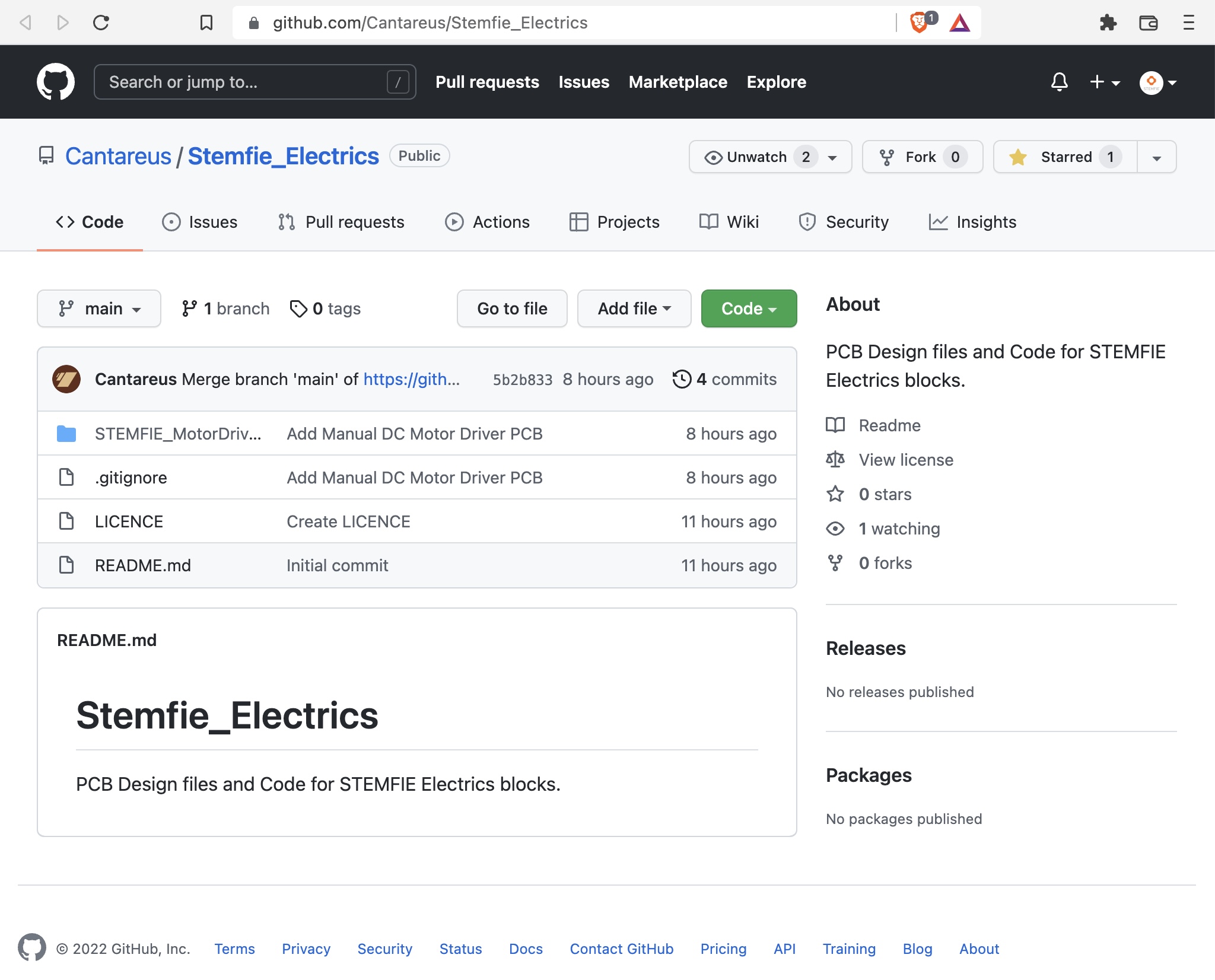Click the GitHub Octocat logo in header

tap(56, 82)
